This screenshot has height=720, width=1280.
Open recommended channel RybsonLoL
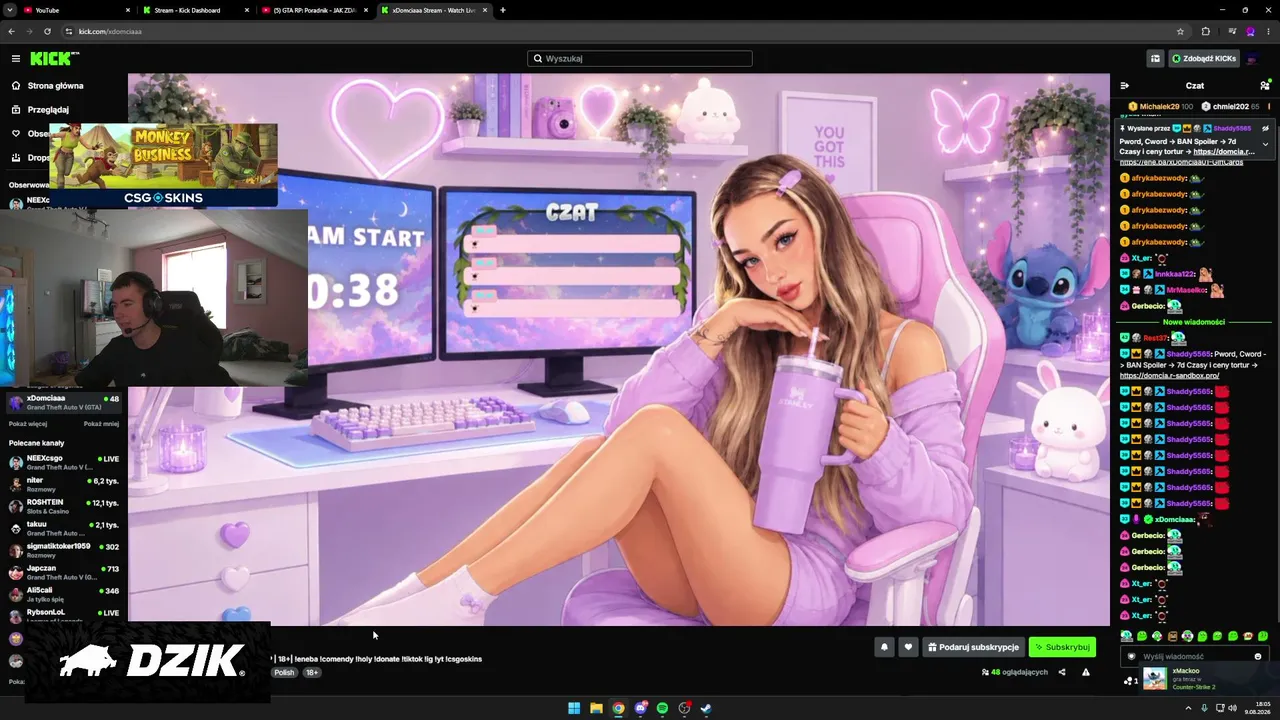[64, 616]
